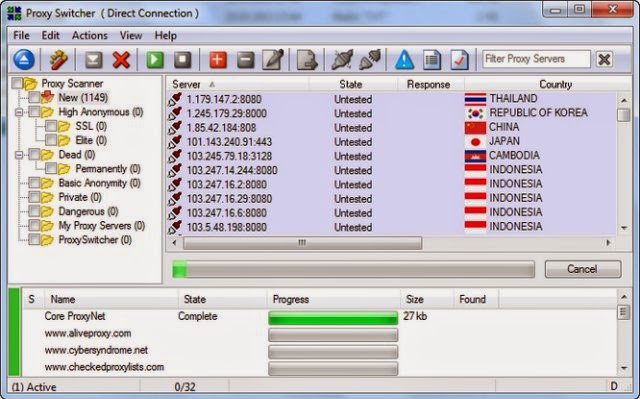Sort by the Server column header
Image resolution: width=640 pixels, height=399 pixels.
pos(238,84)
